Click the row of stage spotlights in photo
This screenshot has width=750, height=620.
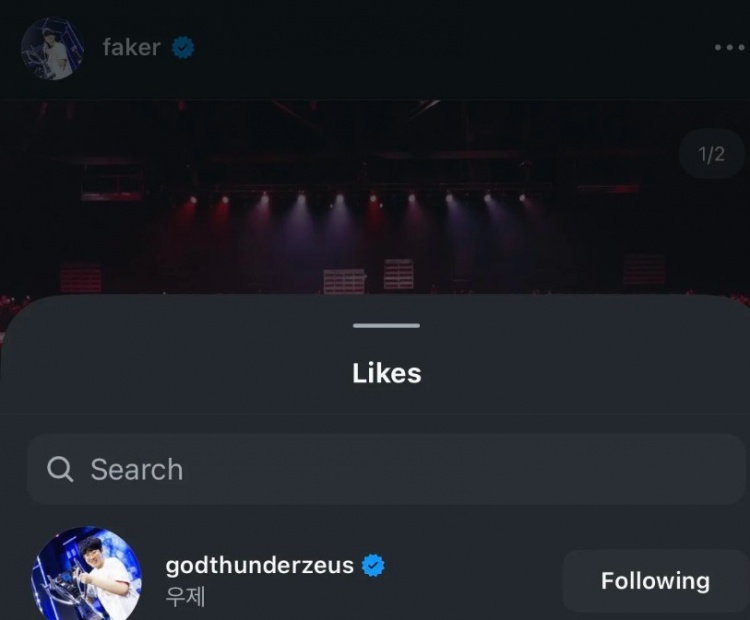click(x=356, y=199)
